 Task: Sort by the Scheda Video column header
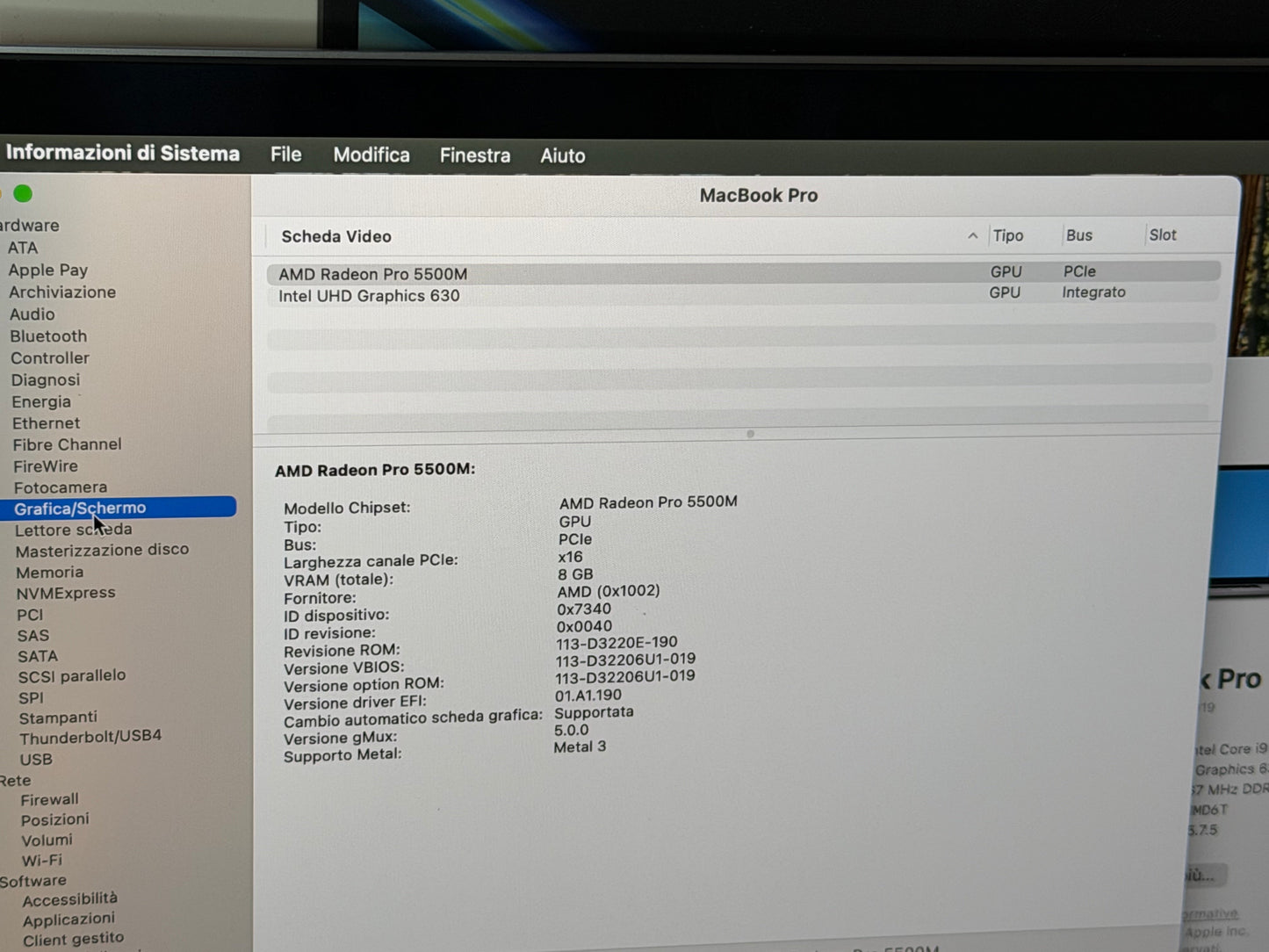pyautogui.click(x=336, y=236)
